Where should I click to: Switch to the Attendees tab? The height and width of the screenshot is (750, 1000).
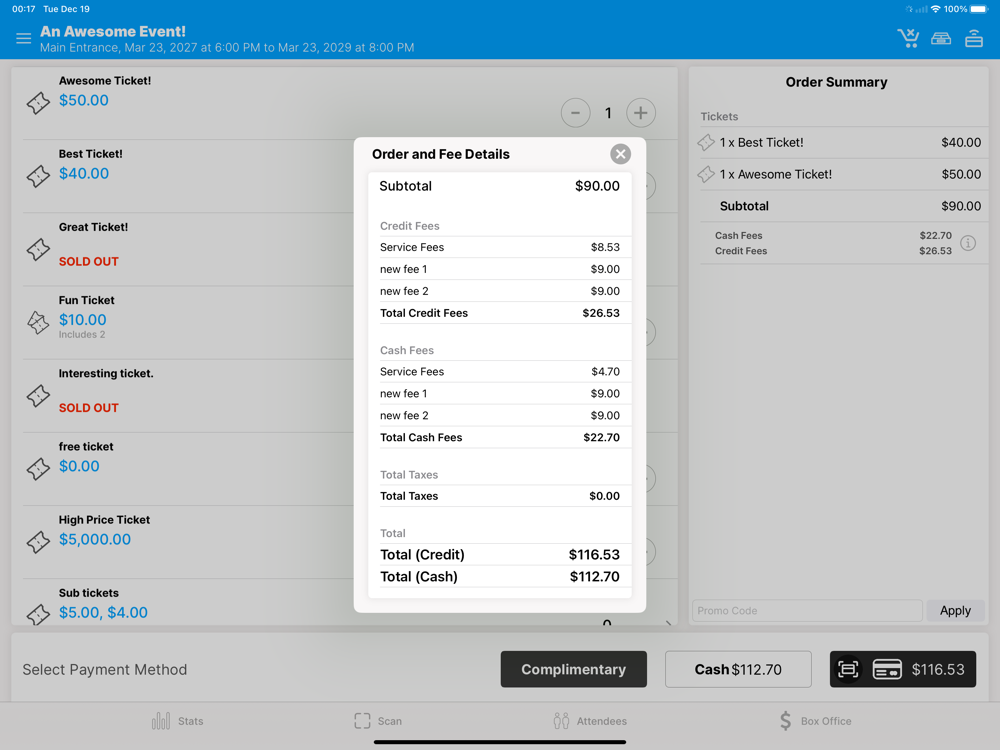590,721
